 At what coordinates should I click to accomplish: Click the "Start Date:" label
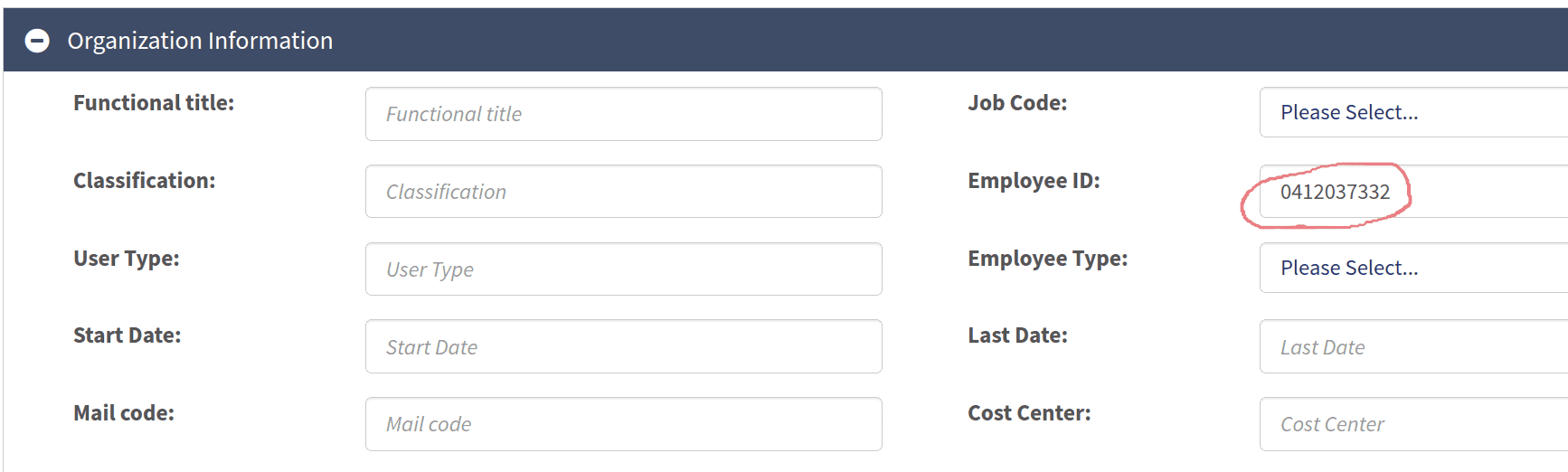coord(128,335)
